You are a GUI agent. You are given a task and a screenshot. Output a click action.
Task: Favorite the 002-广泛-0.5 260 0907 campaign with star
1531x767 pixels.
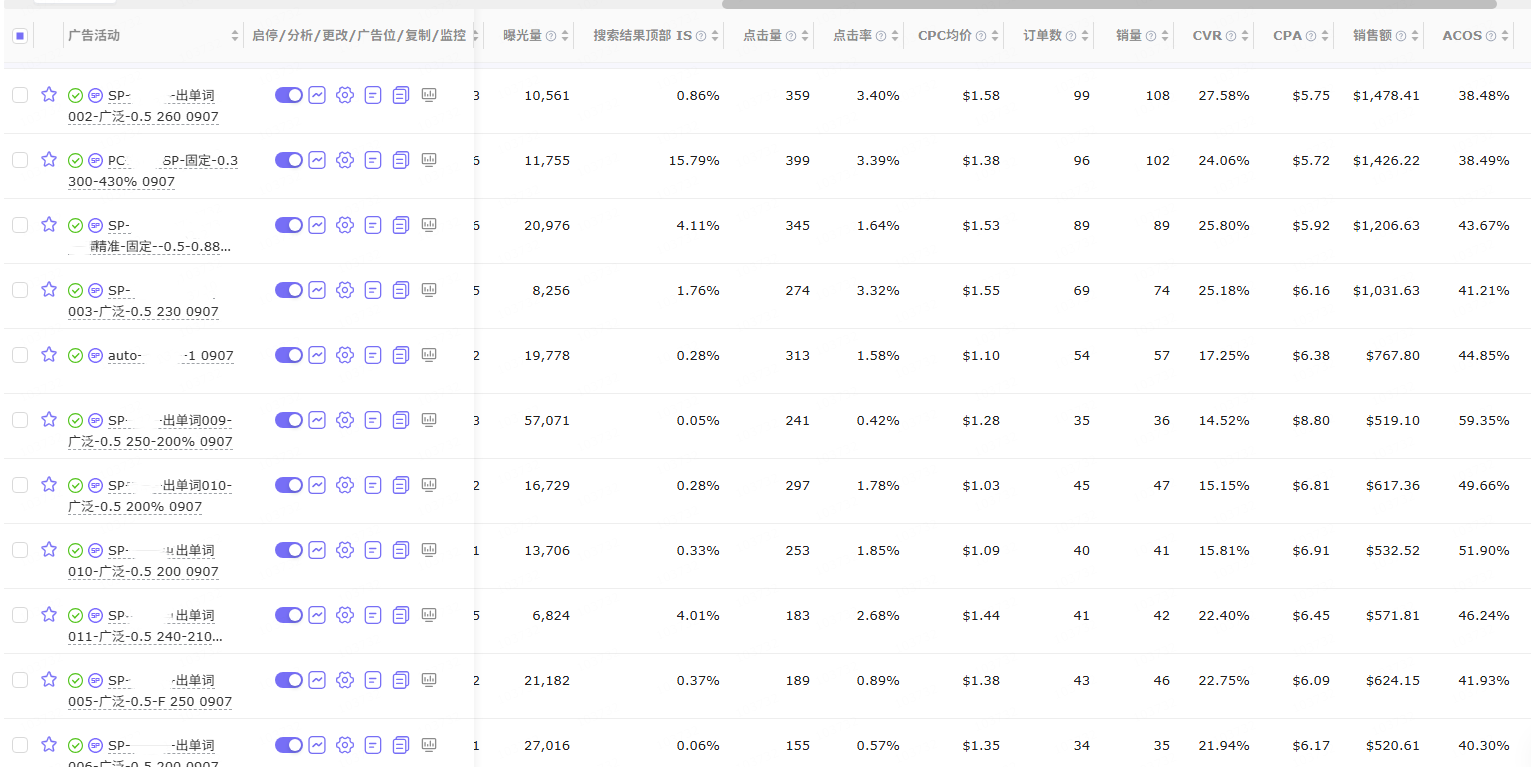coord(48,95)
